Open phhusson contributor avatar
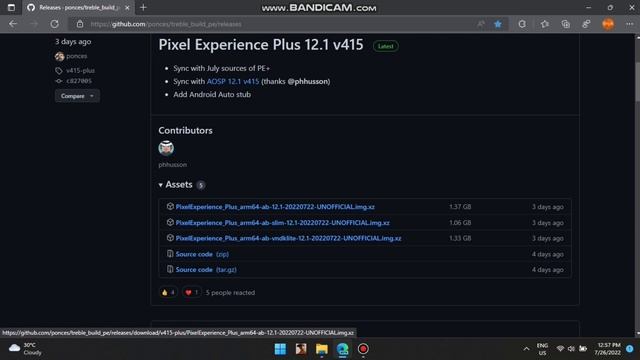The width and height of the screenshot is (640, 360). pyautogui.click(x=166, y=148)
